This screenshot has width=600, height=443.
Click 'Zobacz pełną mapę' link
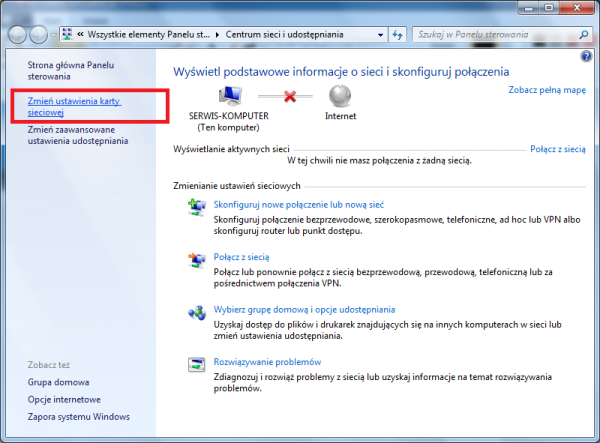(x=547, y=90)
